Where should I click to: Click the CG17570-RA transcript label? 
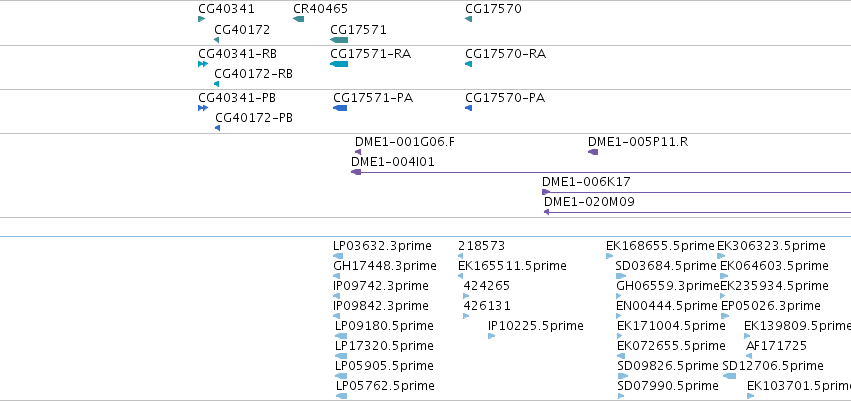505,54
